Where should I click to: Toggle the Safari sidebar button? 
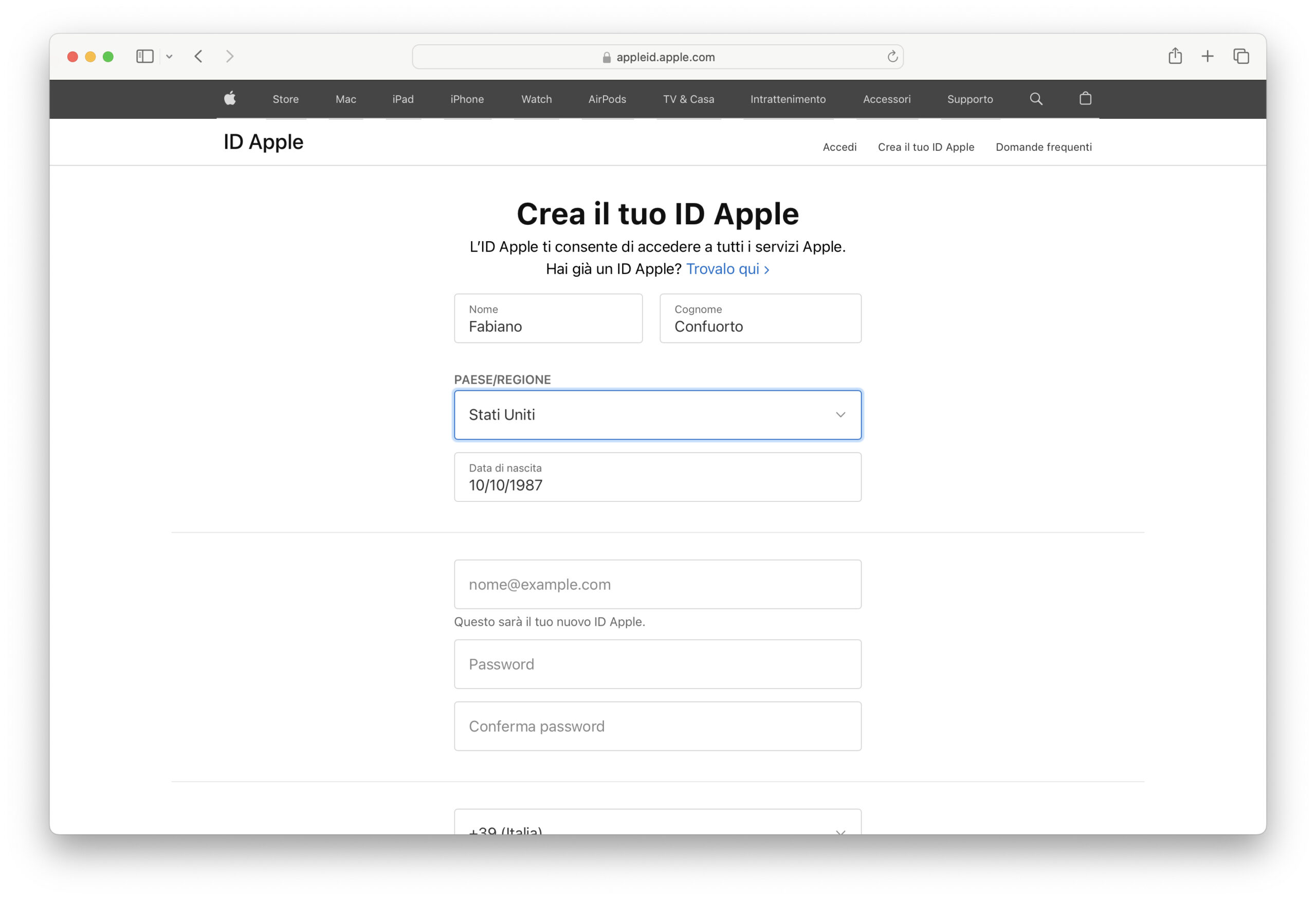click(x=145, y=56)
